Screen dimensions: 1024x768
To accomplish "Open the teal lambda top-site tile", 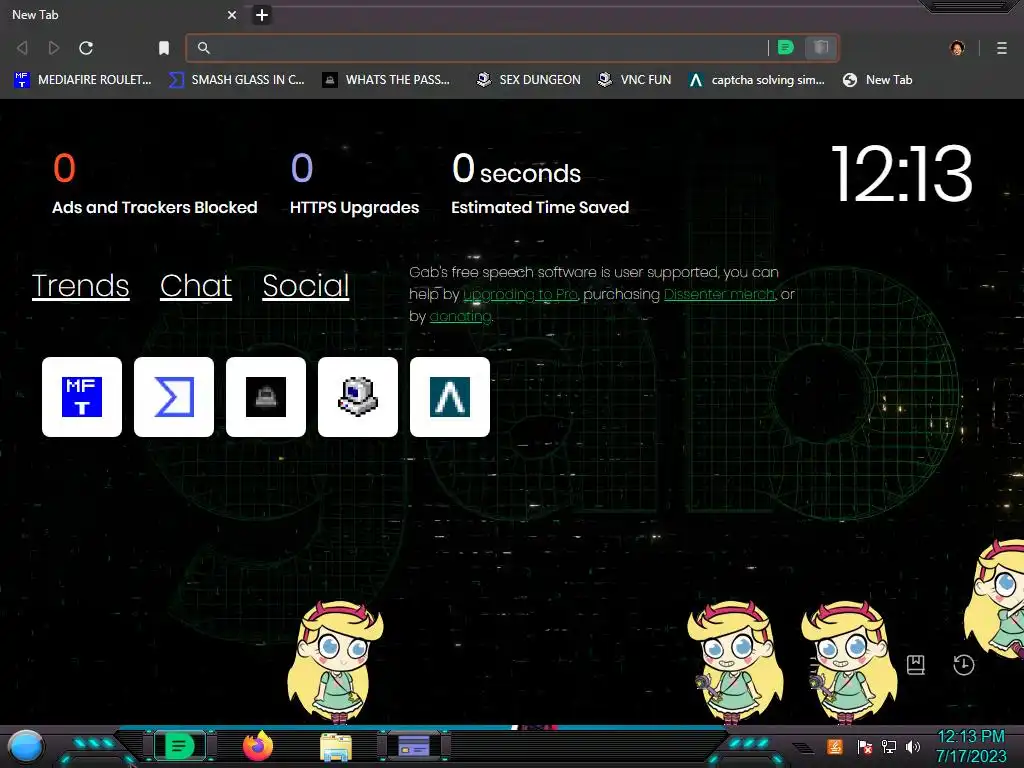I will tap(450, 396).
